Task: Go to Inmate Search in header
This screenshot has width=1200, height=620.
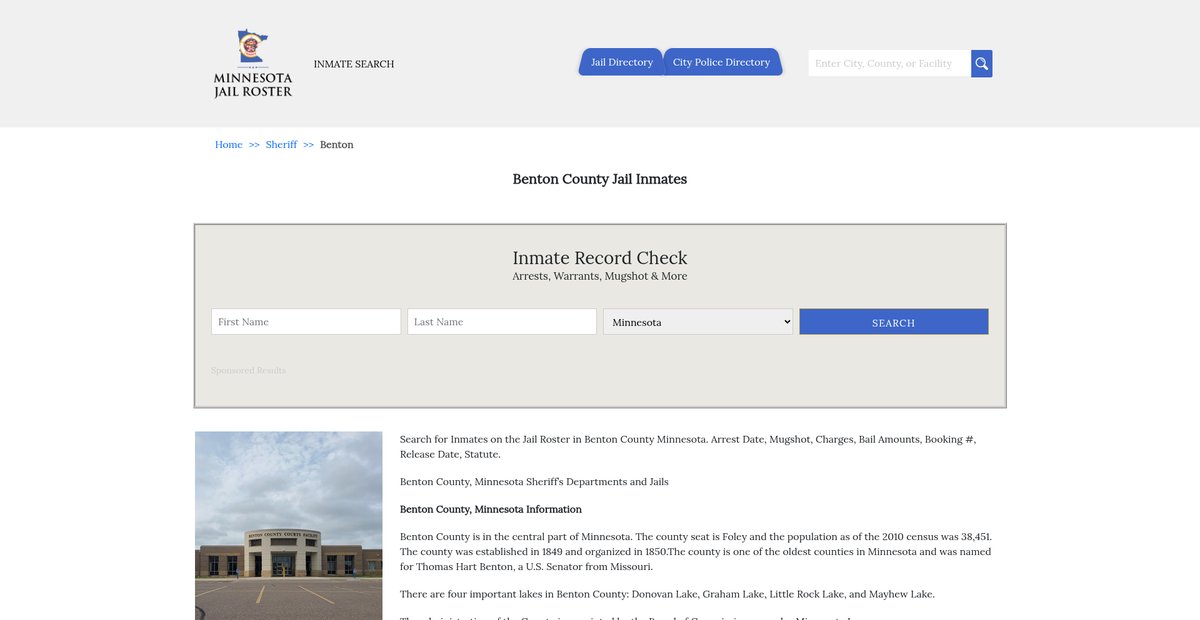Action: point(354,64)
